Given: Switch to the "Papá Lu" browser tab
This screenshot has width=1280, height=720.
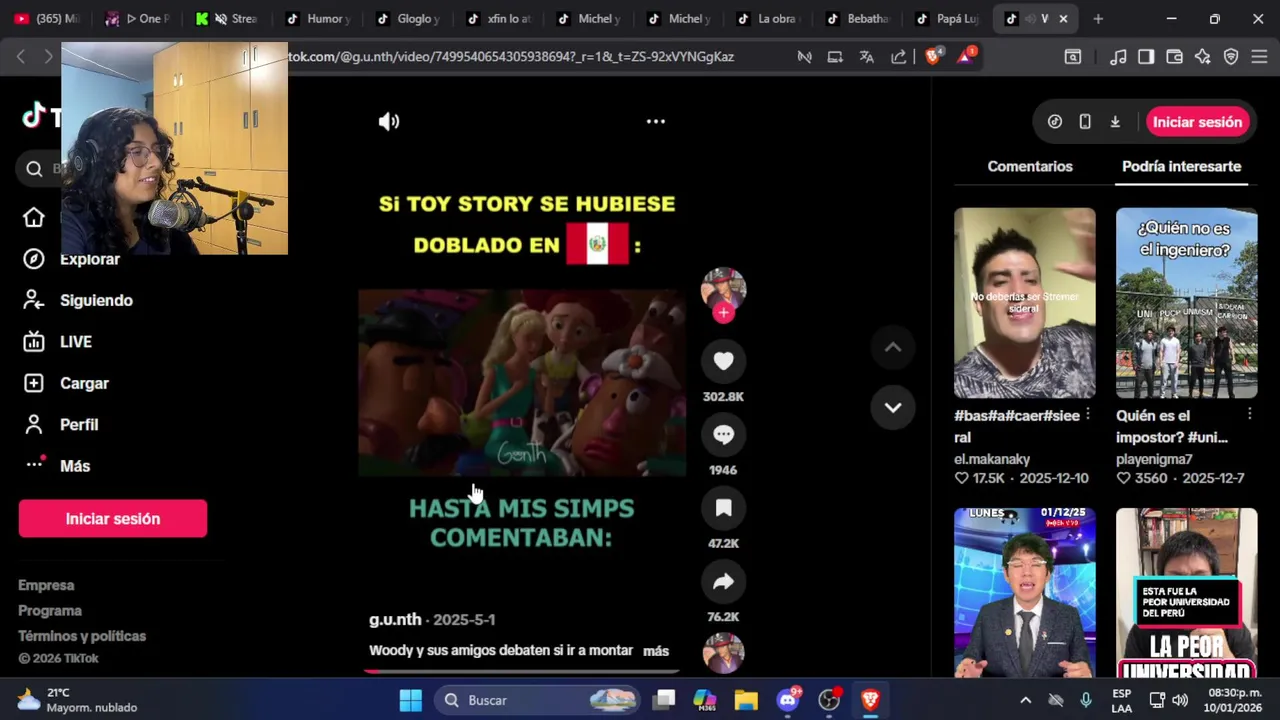Looking at the screenshot, I should click(948, 18).
